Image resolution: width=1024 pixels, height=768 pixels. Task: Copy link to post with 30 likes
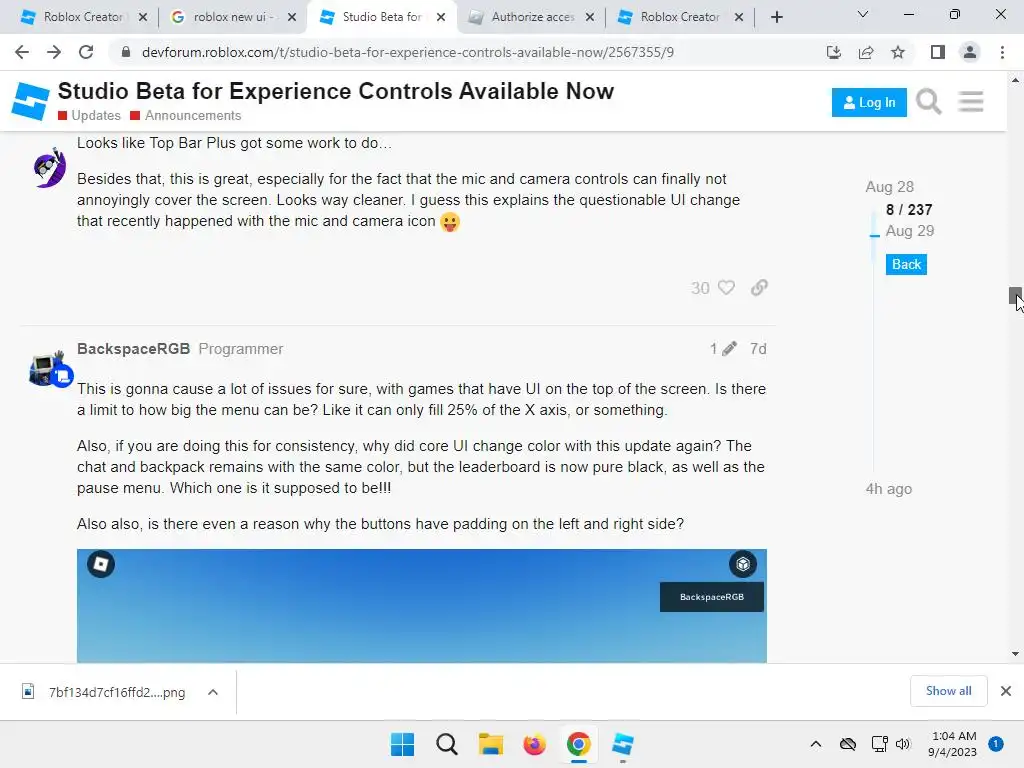click(x=759, y=287)
